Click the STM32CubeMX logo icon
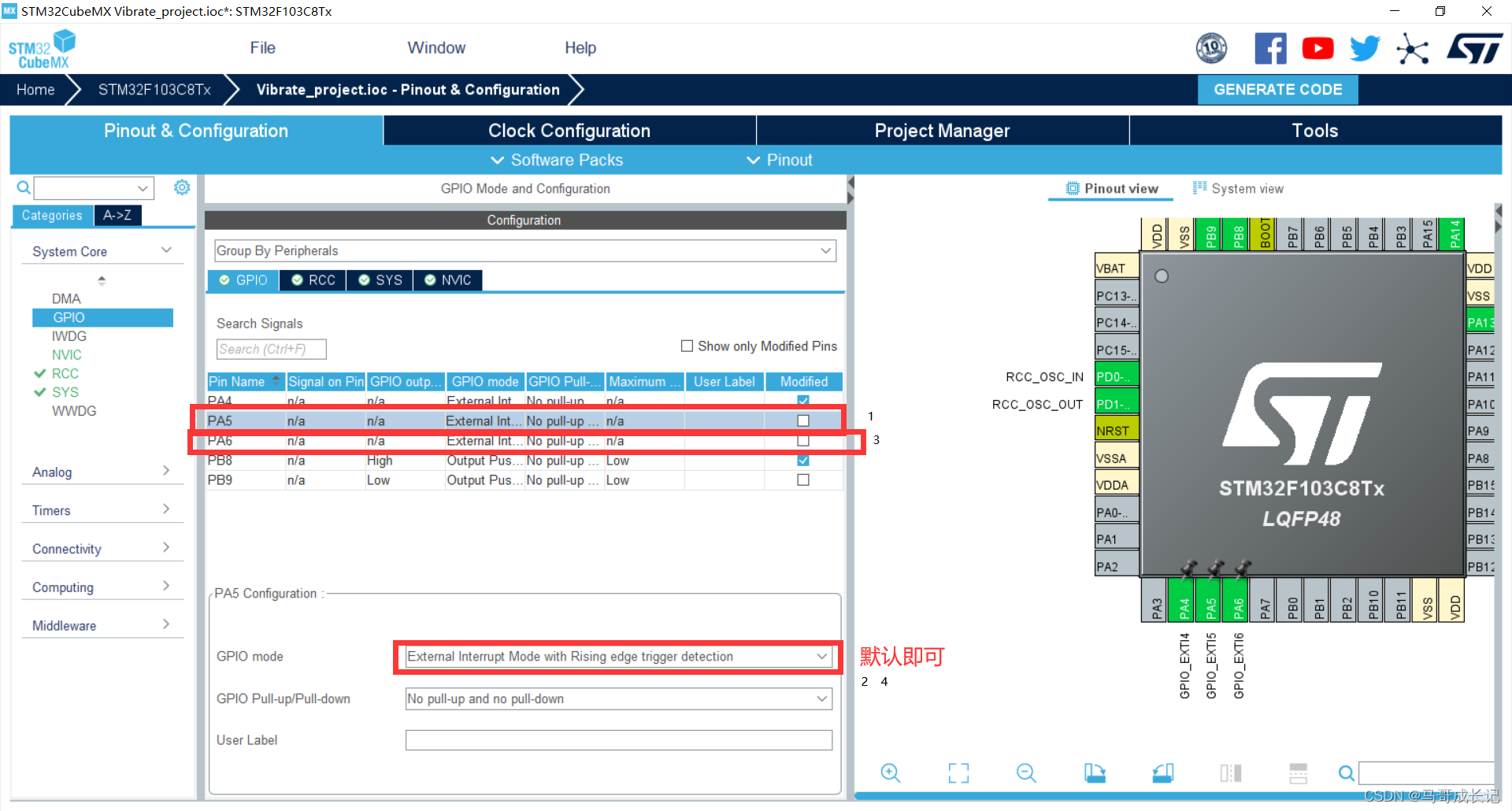Screen dimensions: 1512x811 pyautogui.click(x=43, y=49)
